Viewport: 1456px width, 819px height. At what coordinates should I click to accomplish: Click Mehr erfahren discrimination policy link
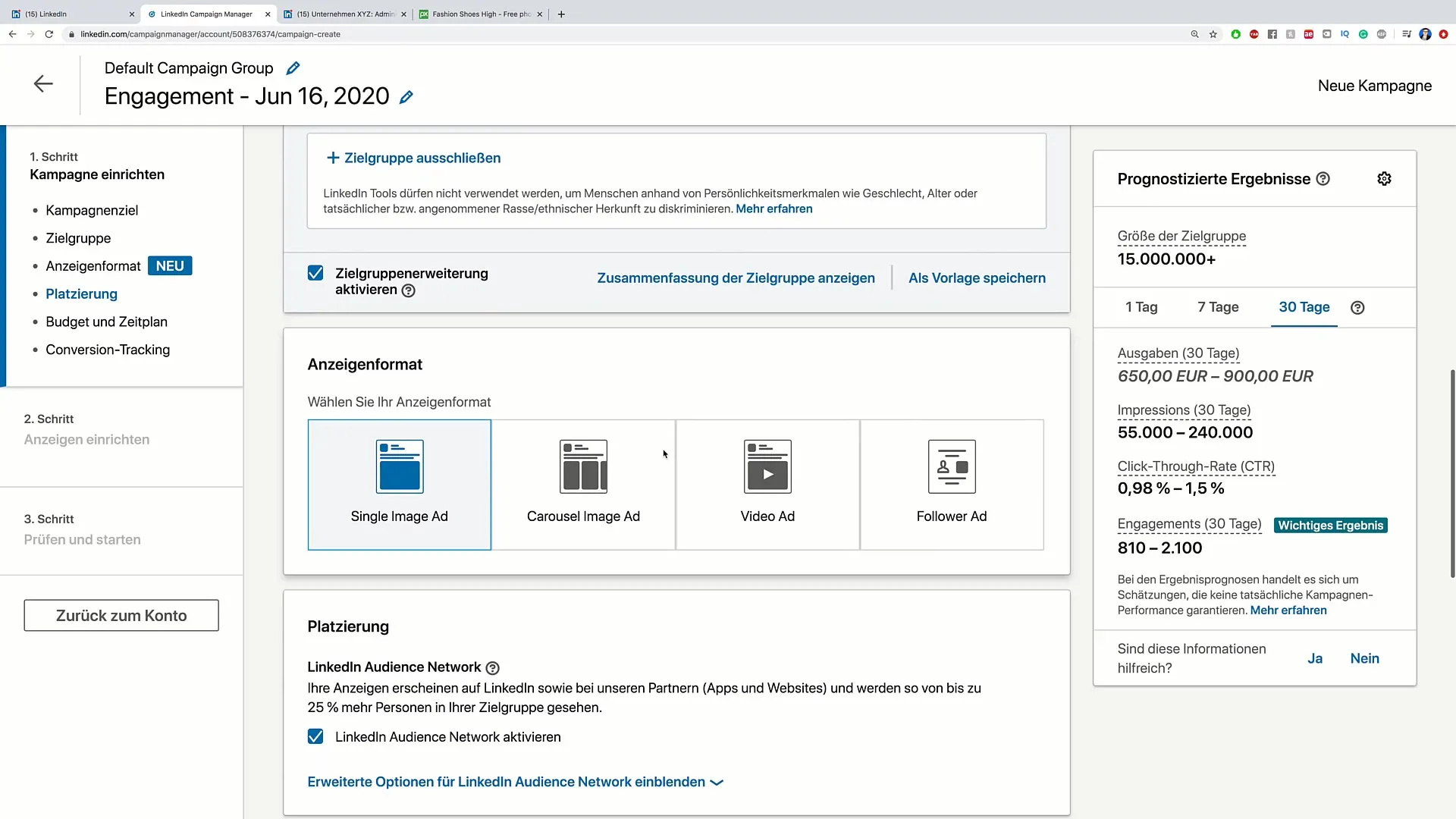pos(774,208)
